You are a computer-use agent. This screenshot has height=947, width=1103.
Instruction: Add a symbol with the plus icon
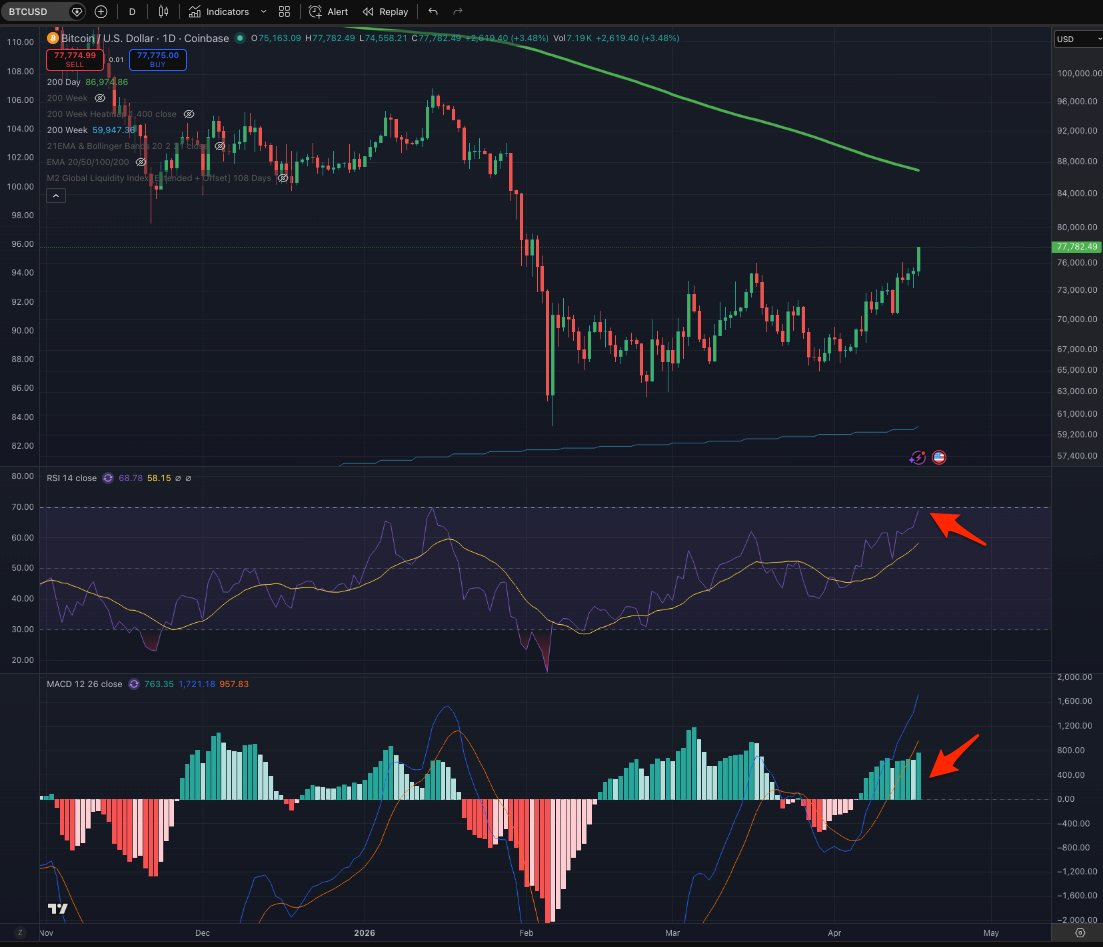101,11
